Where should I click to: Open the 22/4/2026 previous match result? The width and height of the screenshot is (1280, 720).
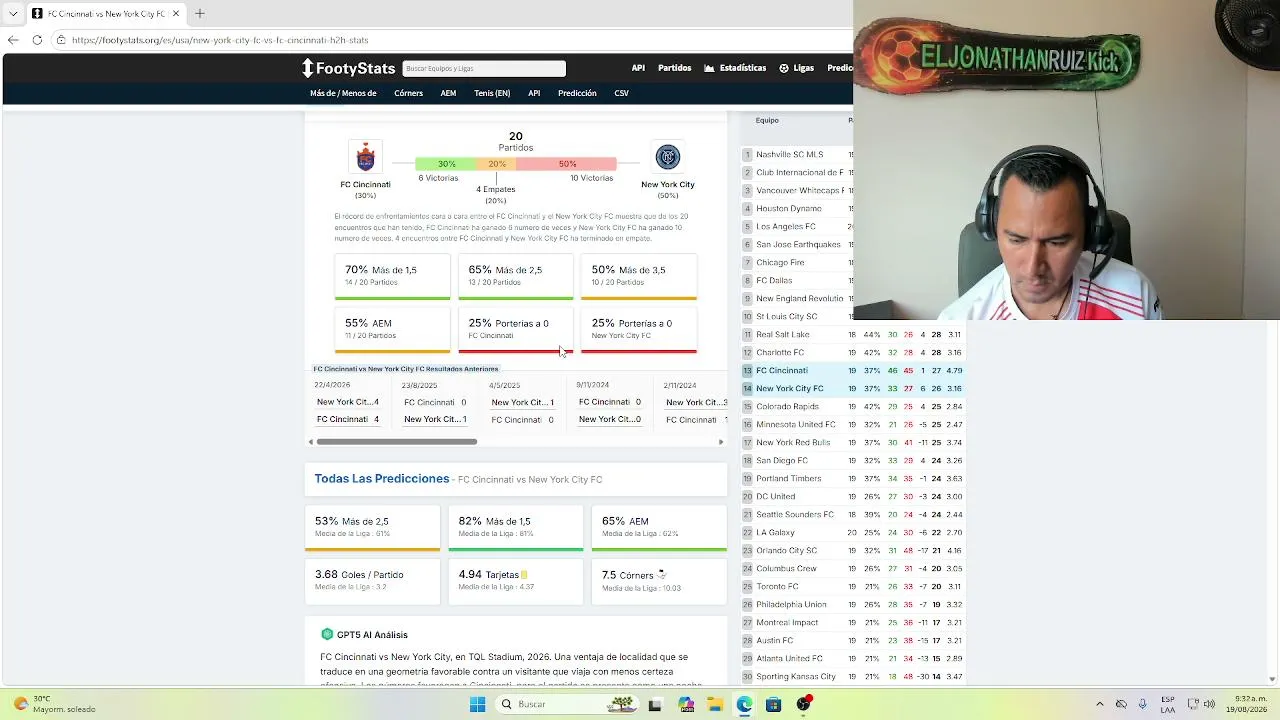[x=347, y=402]
